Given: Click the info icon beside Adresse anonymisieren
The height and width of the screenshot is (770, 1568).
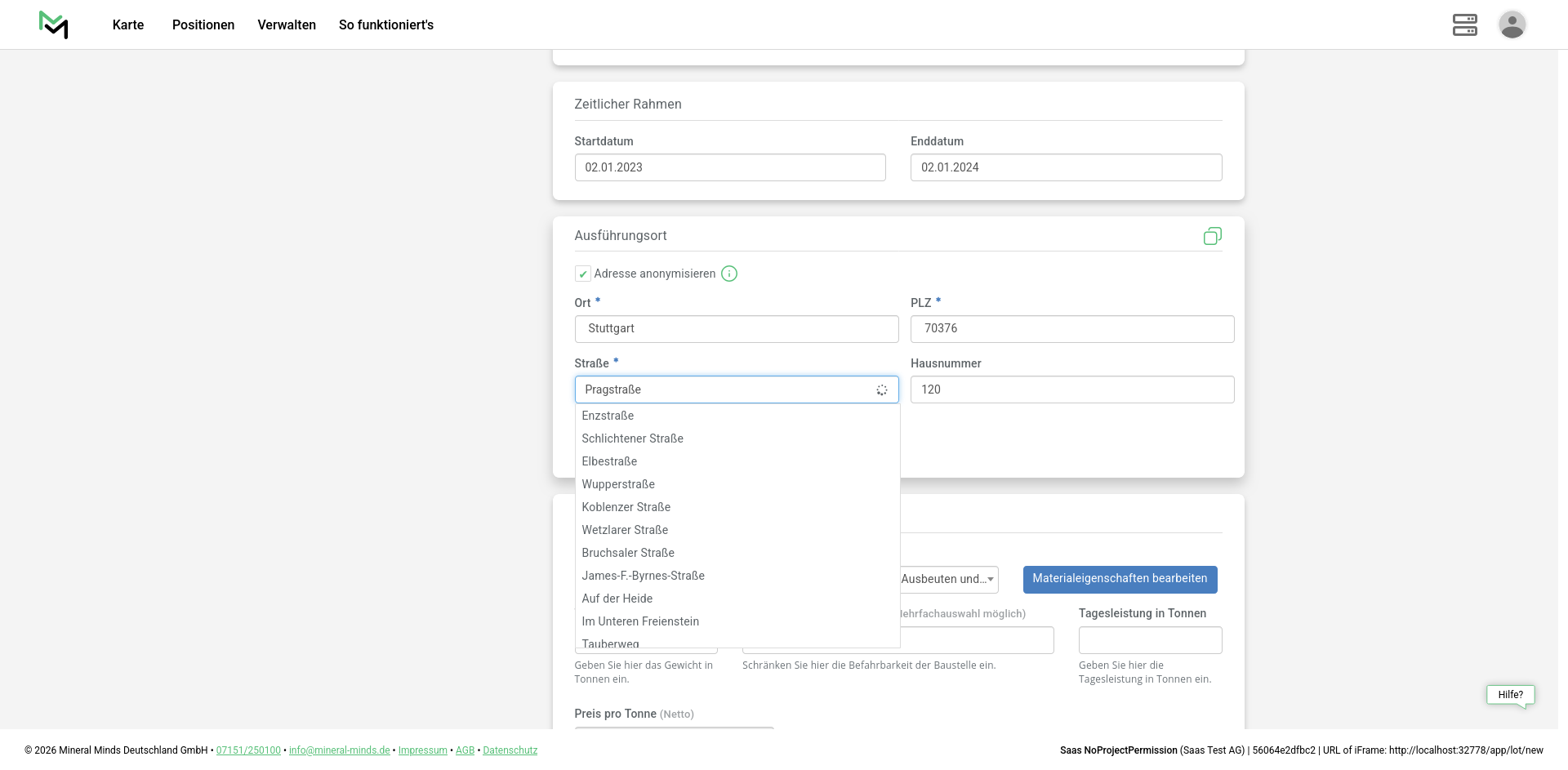Looking at the screenshot, I should pyautogui.click(x=729, y=274).
